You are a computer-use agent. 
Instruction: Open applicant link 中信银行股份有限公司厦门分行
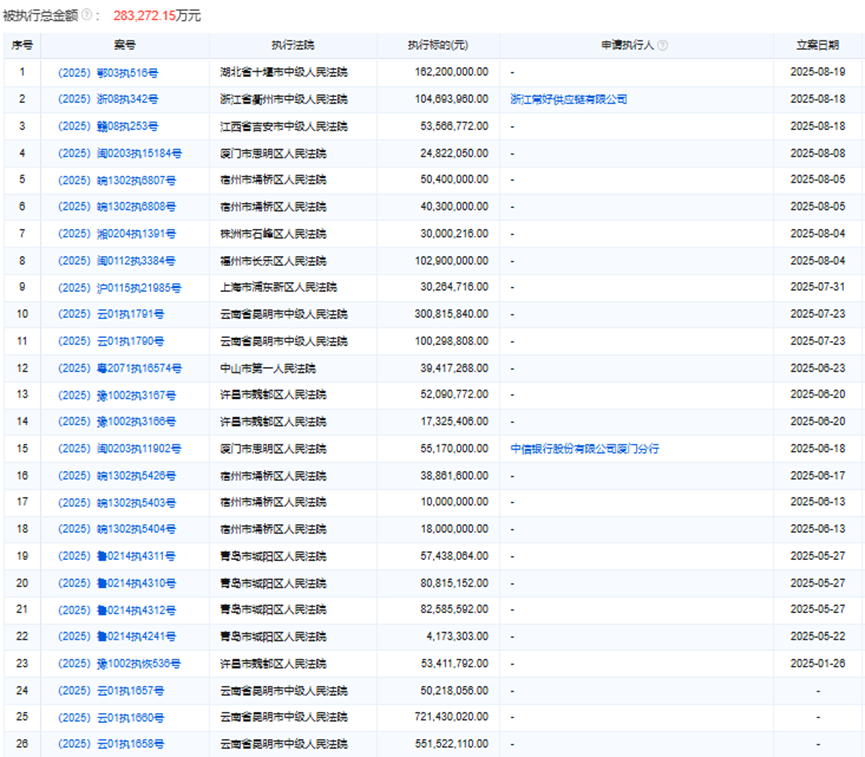(584, 449)
